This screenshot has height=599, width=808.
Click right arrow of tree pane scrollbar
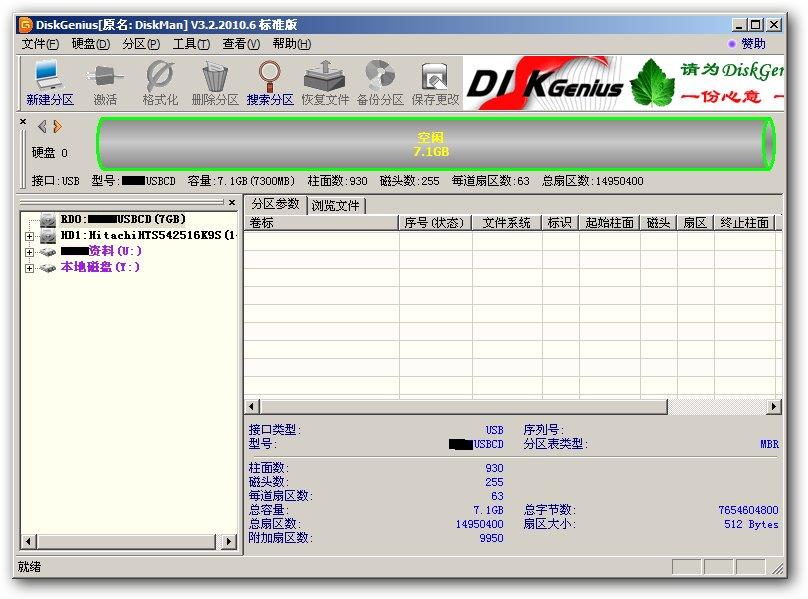229,542
